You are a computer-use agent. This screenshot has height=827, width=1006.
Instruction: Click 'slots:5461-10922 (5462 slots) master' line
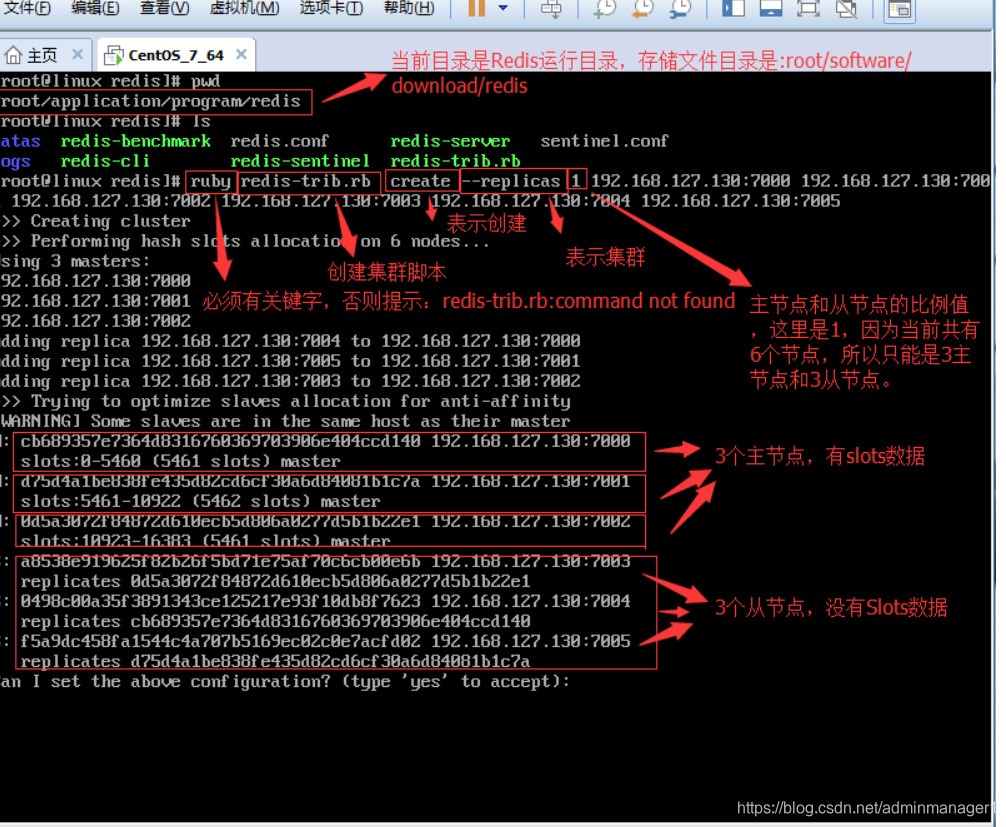tap(200, 501)
